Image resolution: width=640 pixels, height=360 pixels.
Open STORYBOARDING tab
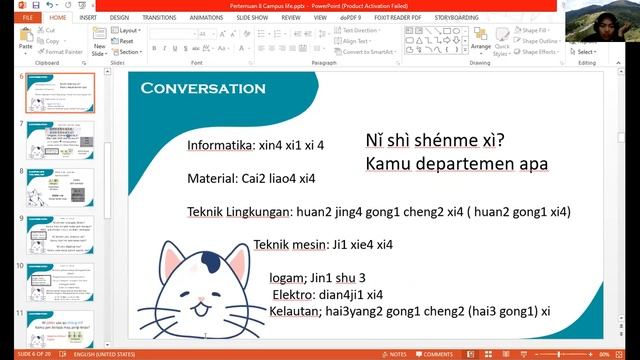click(x=456, y=18)
